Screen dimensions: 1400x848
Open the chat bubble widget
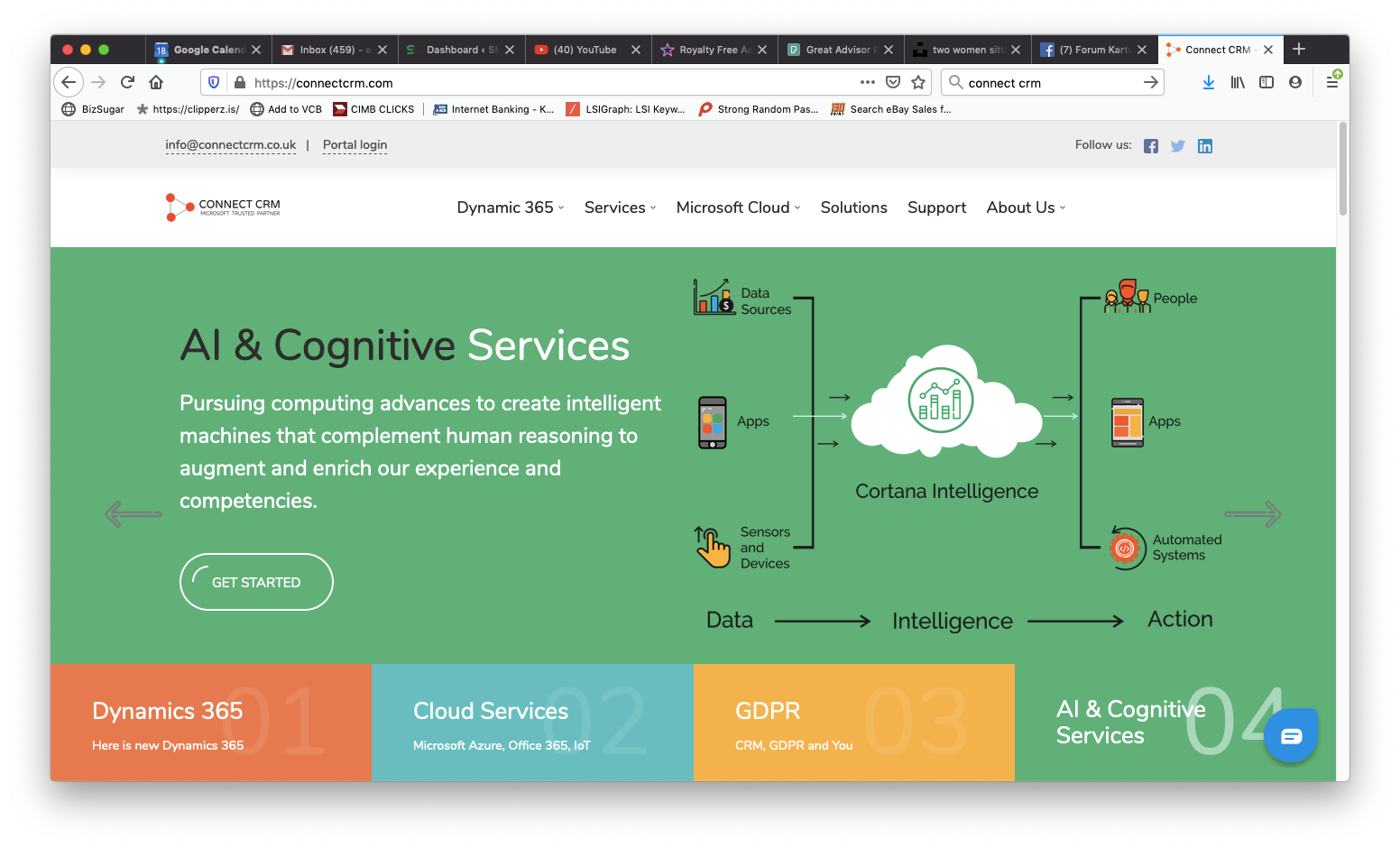[x=1291, y=736]
